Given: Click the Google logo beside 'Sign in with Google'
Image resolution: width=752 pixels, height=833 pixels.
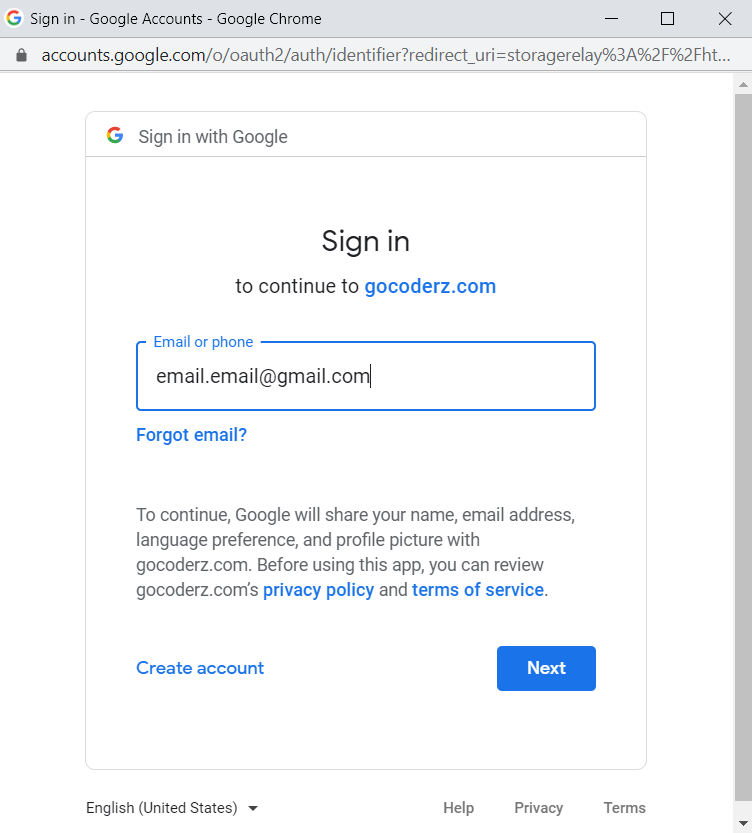Looking at the screenshot, I should (115, 136).
